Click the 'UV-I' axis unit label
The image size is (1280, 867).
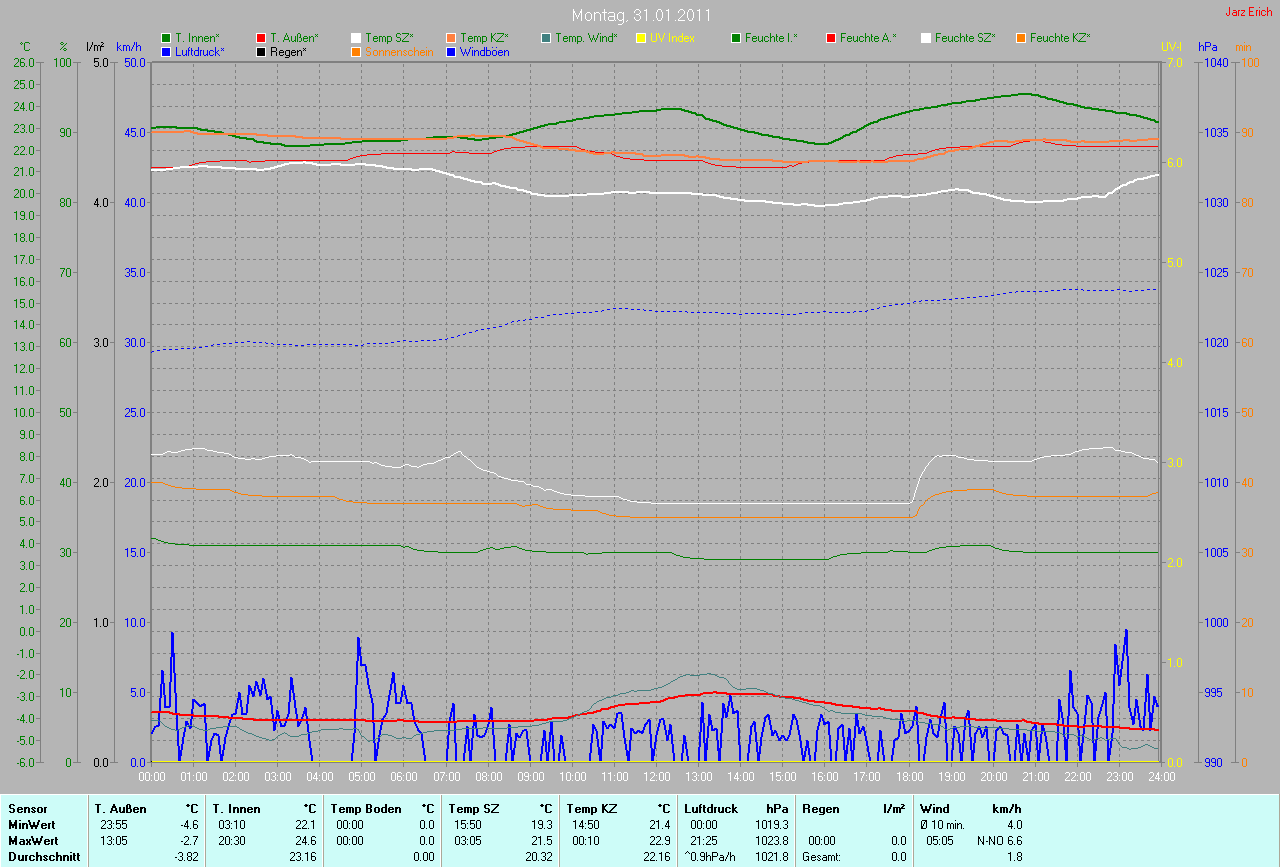1171,47
